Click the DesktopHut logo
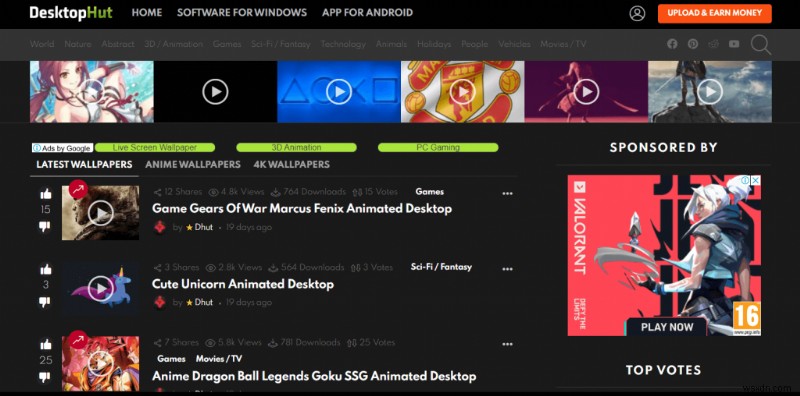Screen dimensions: 800x396 pos(71,13)
